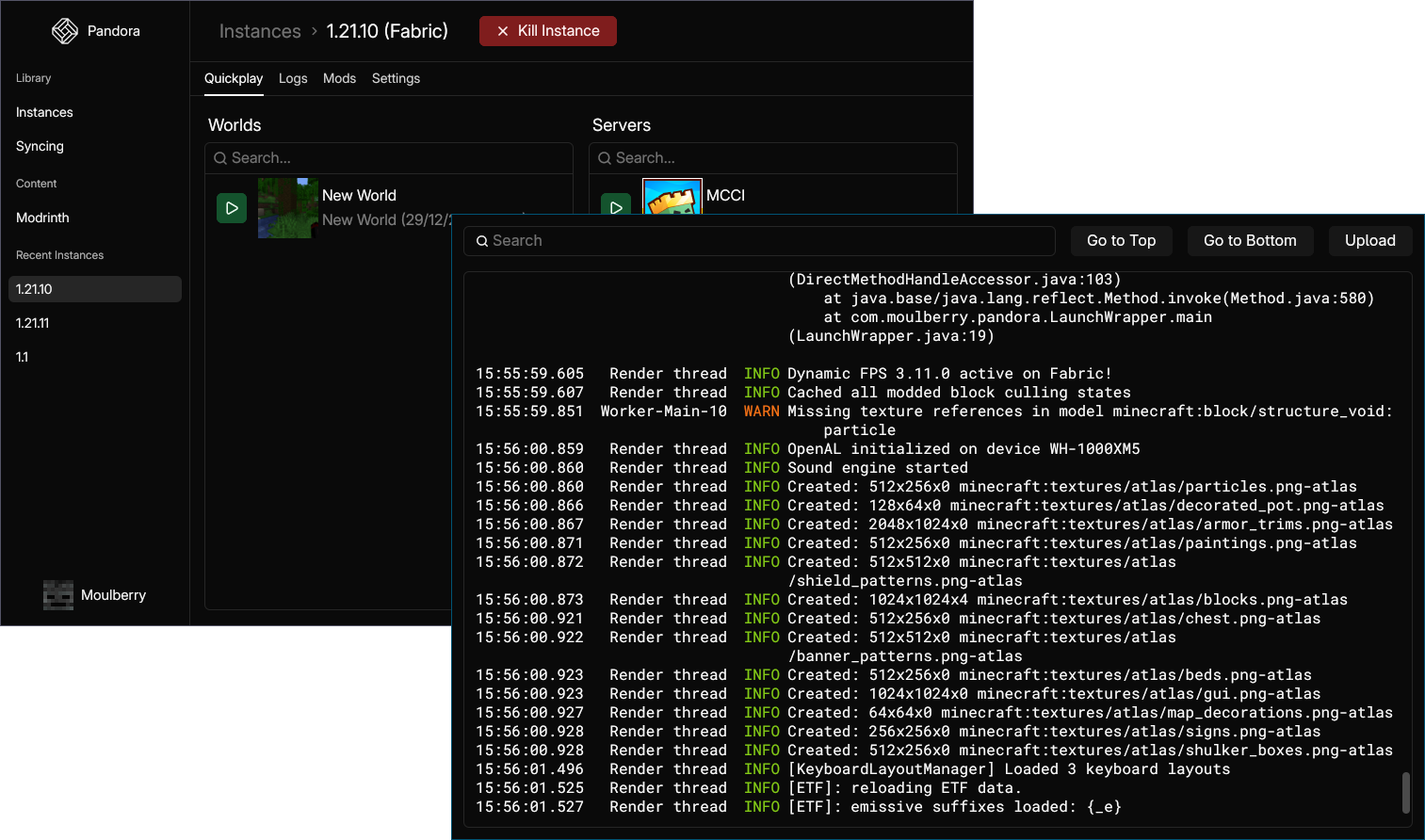Click the log scrollbar thumb
Screen dimensions: 1425x840
coord(1405,793)
